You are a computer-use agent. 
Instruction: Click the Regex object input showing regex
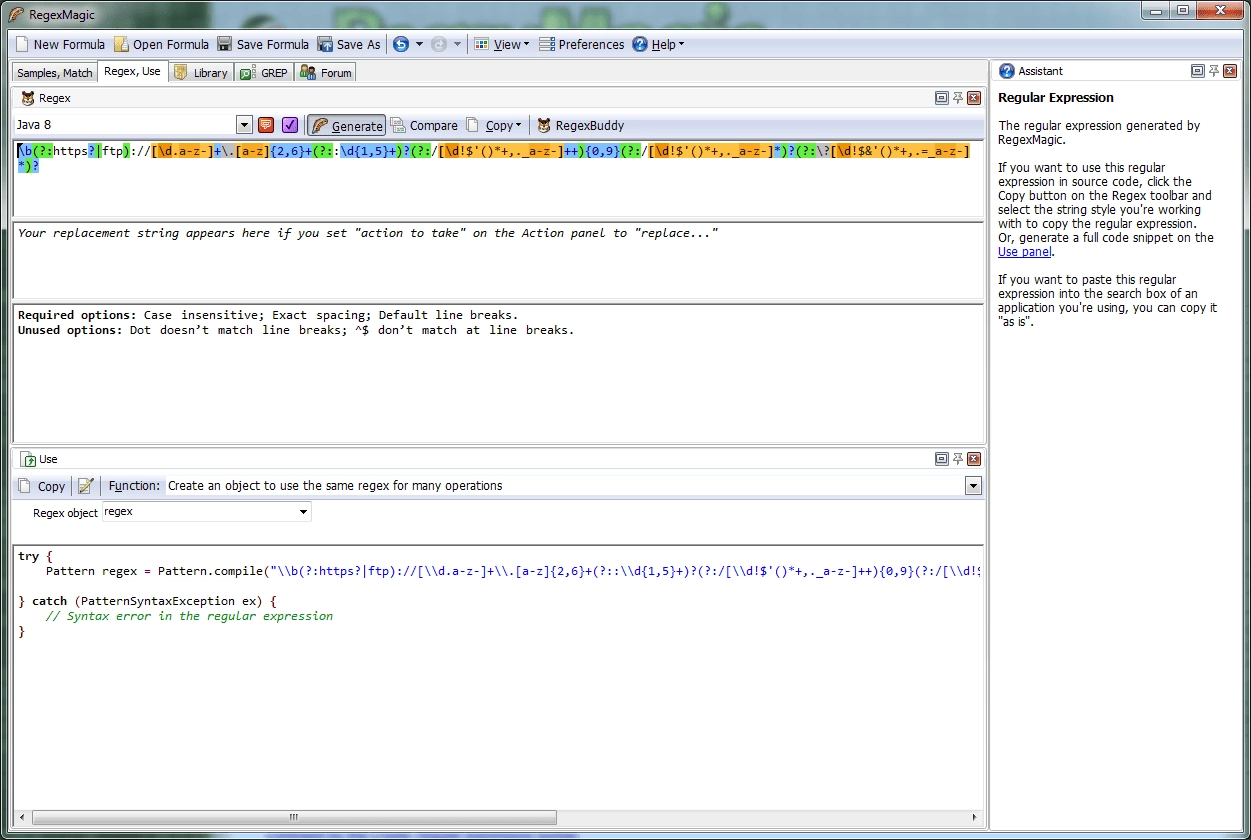200,512
